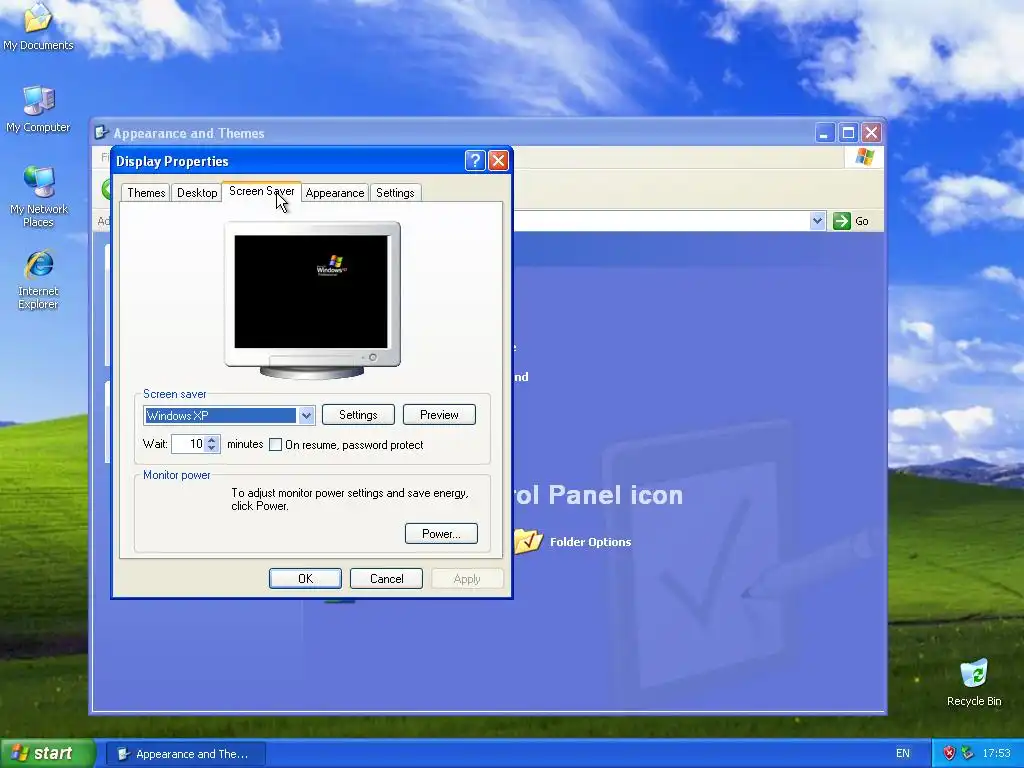Close the Appearance and Themes window
The height and width of the screenshot is (768, 1024).
coord(871,133)
